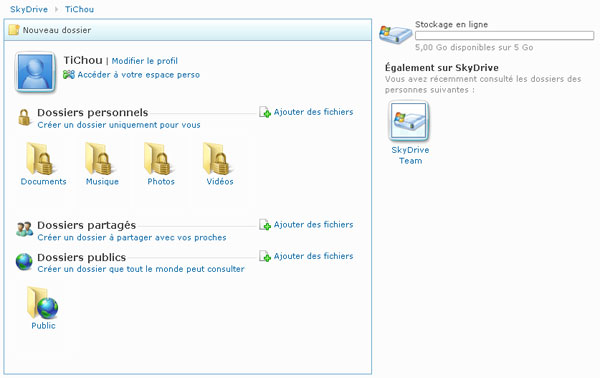Image resolution: width=600 pixels, height=378 pixels.
Task: Open the Musique folder label link
Action: pos(102,181)
